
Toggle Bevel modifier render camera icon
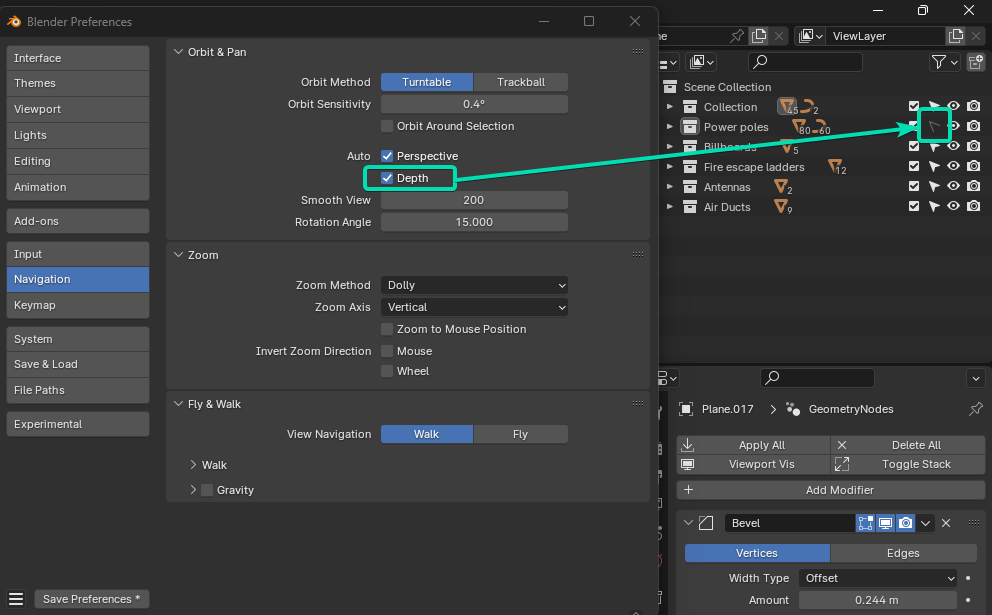[905, 523]
